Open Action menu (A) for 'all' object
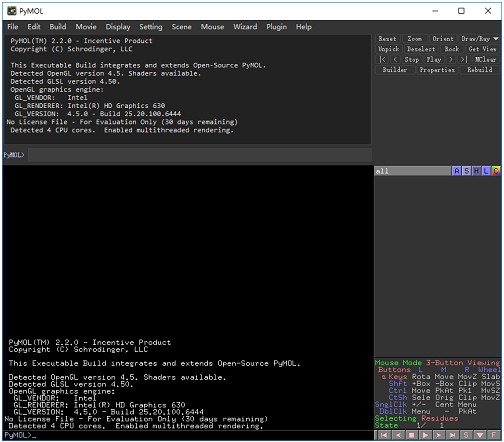Screen dimensions: 504x442 click(x=457, y=171)
